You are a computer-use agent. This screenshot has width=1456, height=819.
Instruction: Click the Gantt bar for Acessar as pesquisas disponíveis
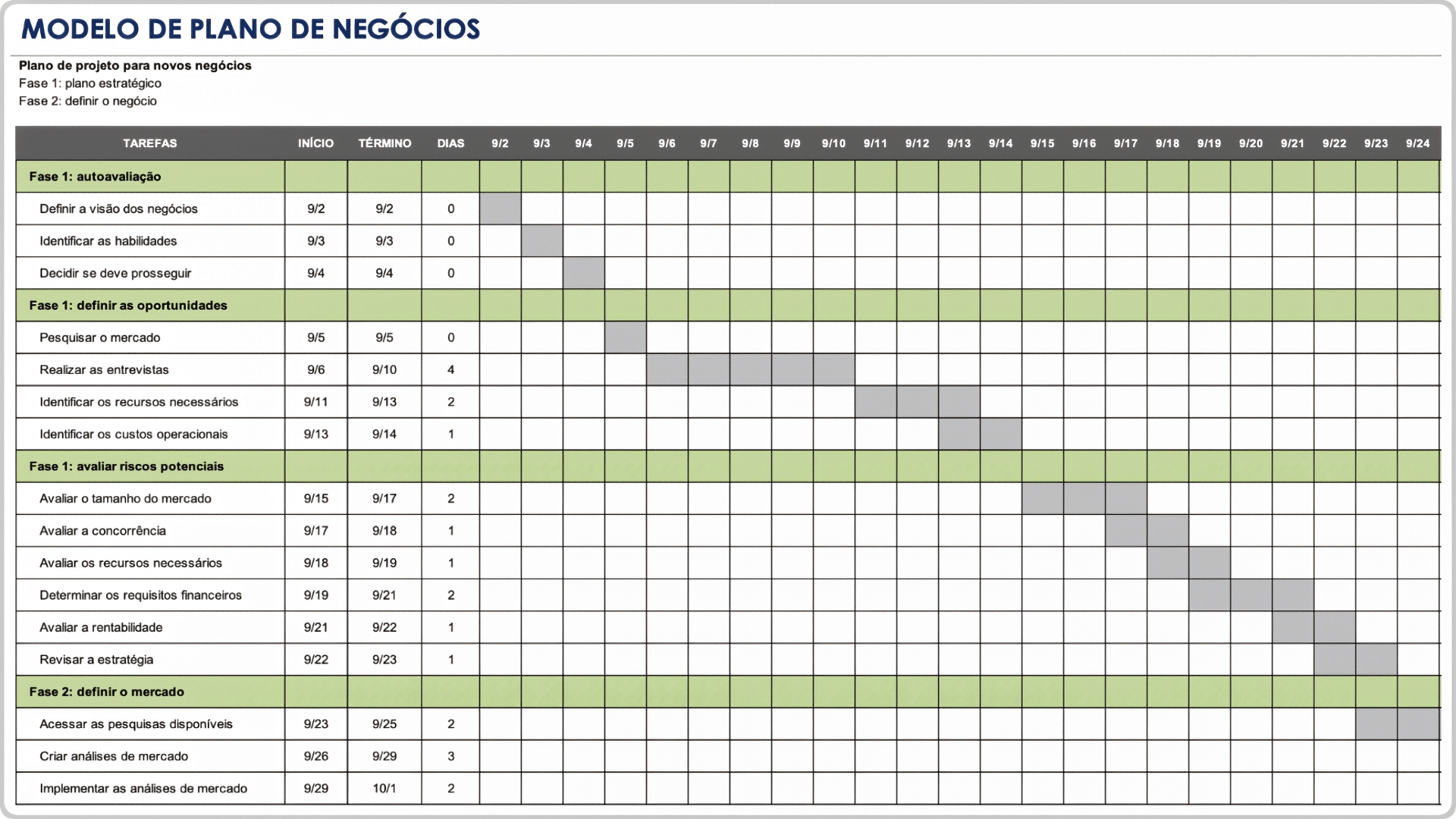(1398, 724)
